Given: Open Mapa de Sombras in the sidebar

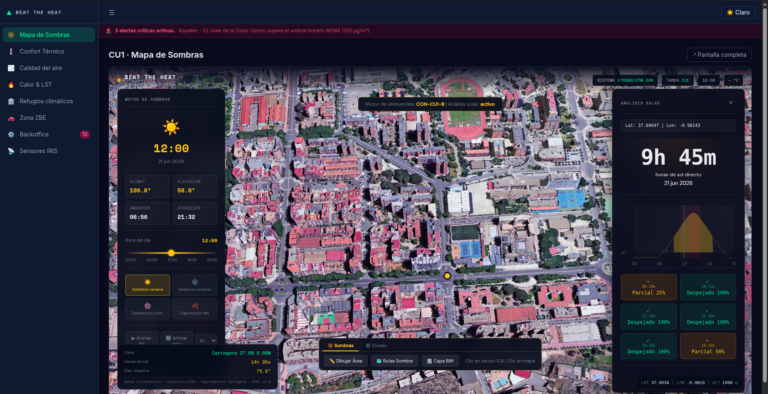Looking at the screenshot, I should pos(48,35).
